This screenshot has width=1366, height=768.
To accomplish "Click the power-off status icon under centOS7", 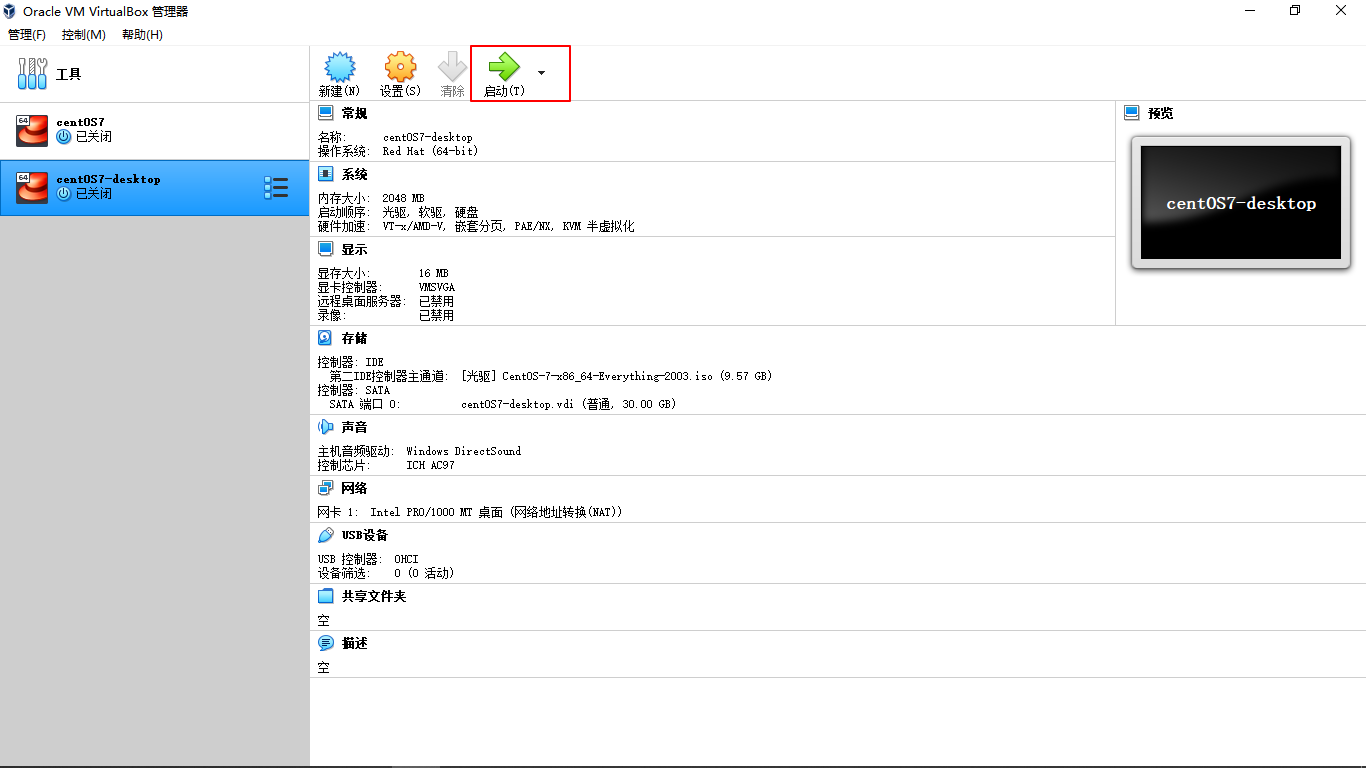I will pyautogui.click(x=63, y=136).
